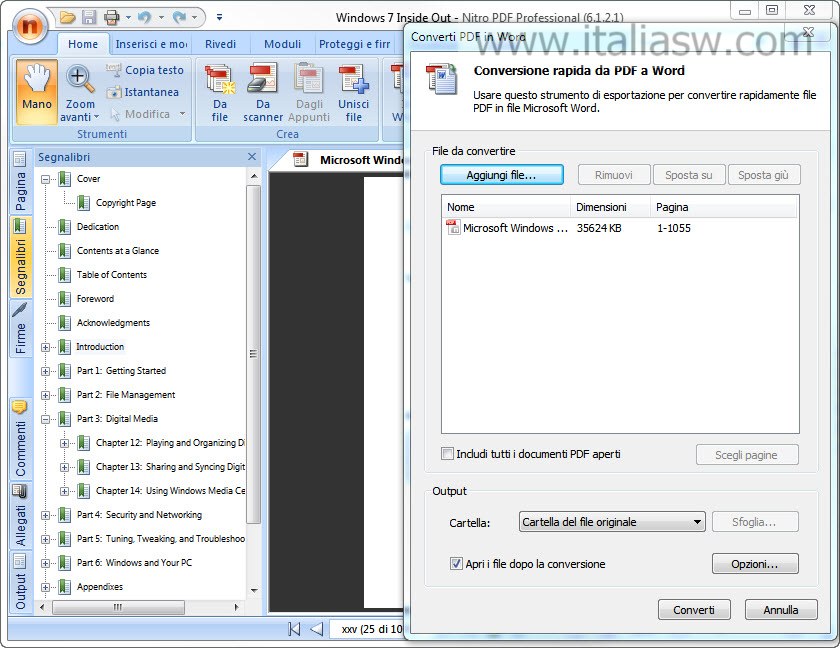The width and height of the screenshot is (840, 648).
Task: Choose the Istantanea snapshot tool
Action: [x=143, y=92]
